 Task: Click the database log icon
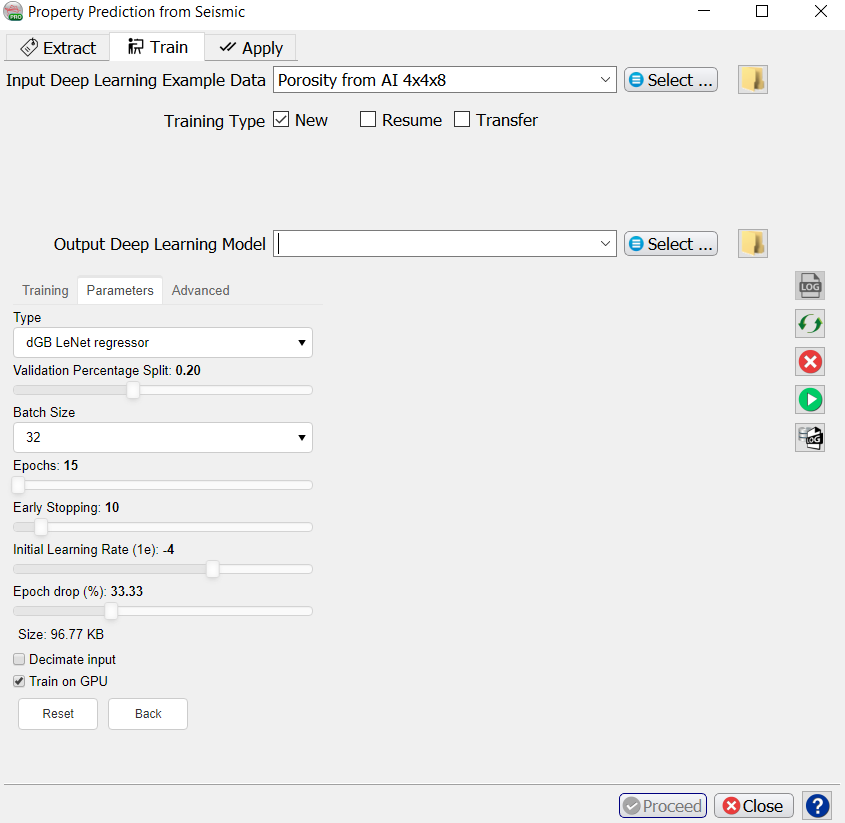click(x=810, y=438)
